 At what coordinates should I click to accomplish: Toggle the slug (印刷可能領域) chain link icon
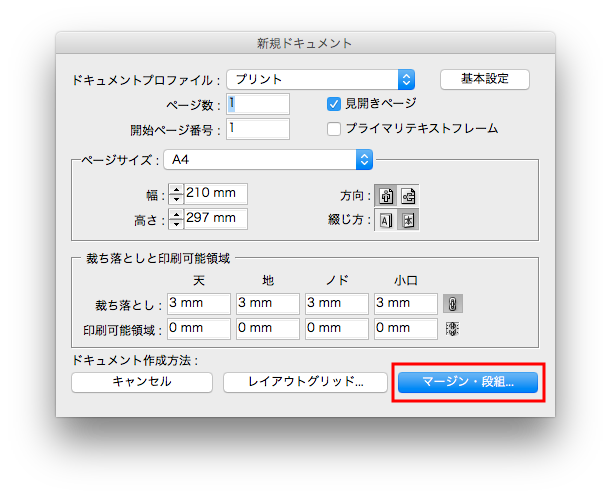pyautogui.click(x=453, y=328)
